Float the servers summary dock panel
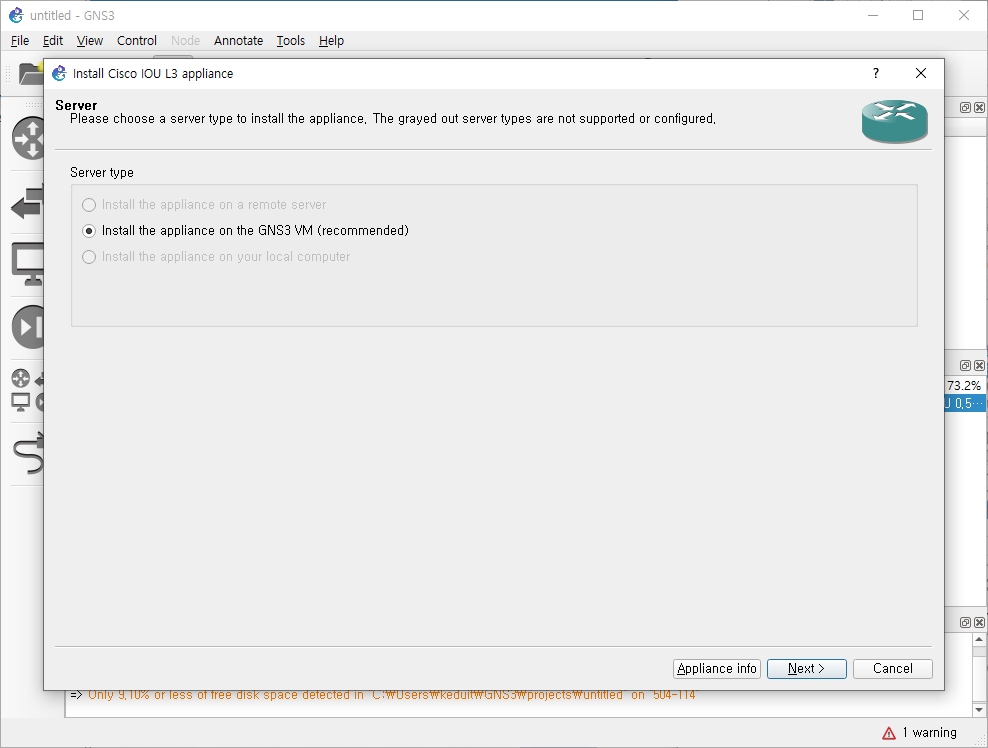The height and width of the screenshot is (748, 988). (x=965, y=365)
